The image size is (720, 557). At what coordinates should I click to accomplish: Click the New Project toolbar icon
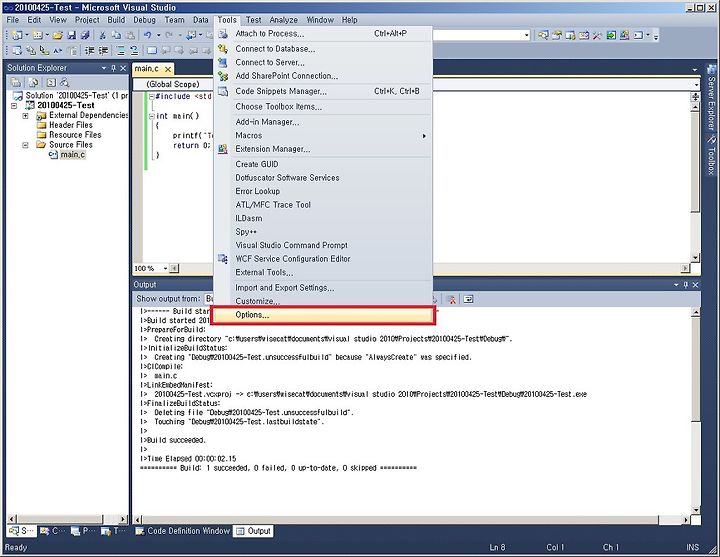click(x=17, y=35)
